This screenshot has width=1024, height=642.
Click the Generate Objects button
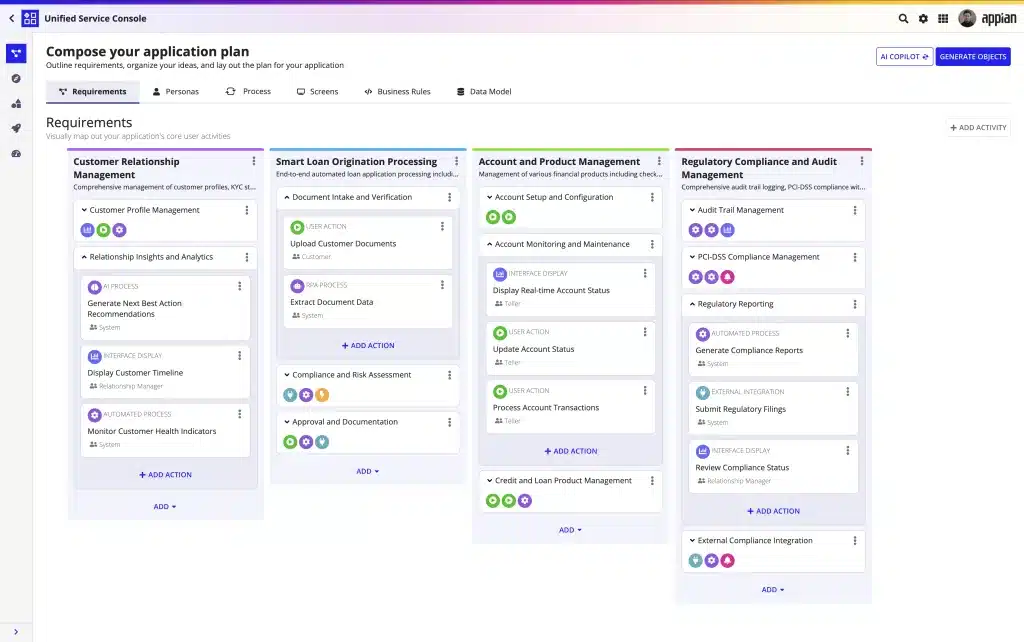point(972,57)
